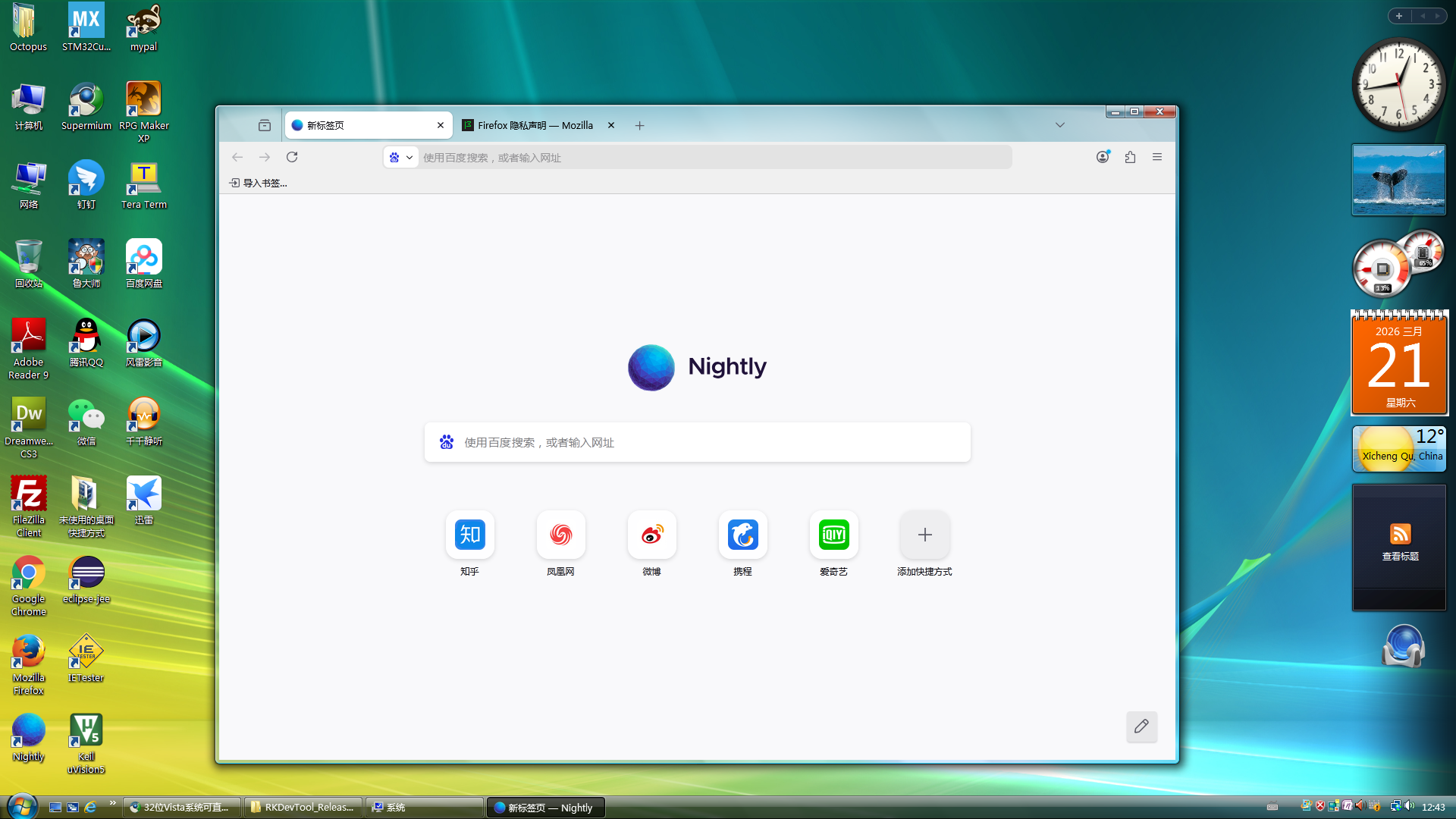Click the center Baidu search input field
Screen dimensions: 1456x819
(x=698, y=442)
